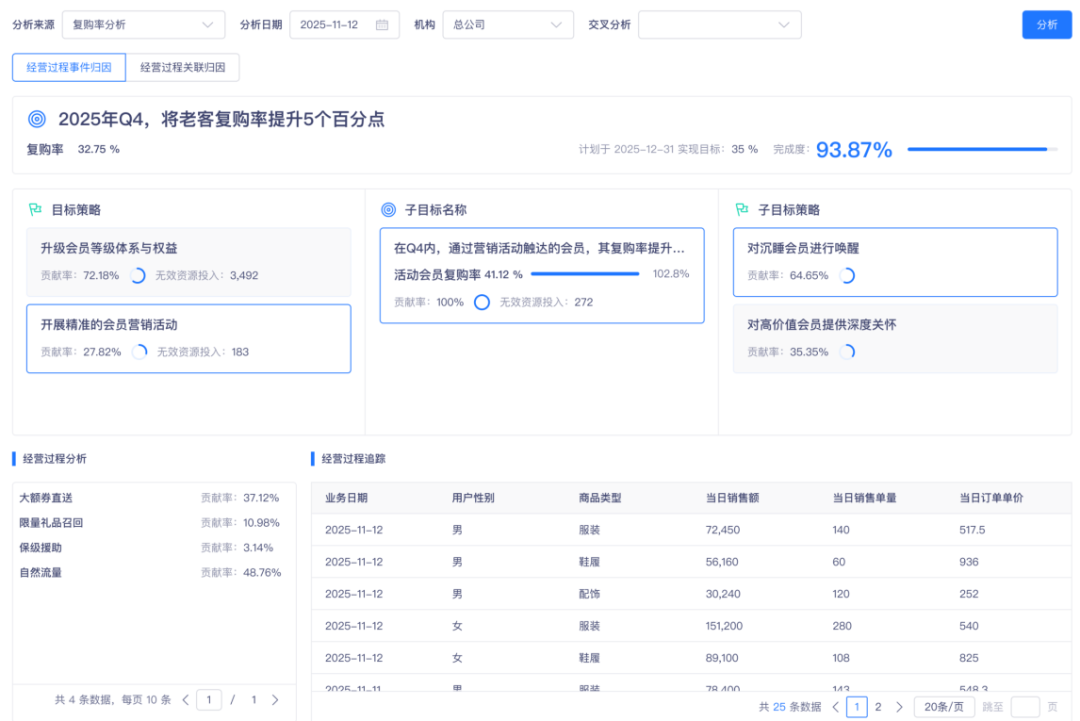Open the 复购率分析 analysis source dropdown
This screenshot has width=1080, height=721.
tap(143, 25)
